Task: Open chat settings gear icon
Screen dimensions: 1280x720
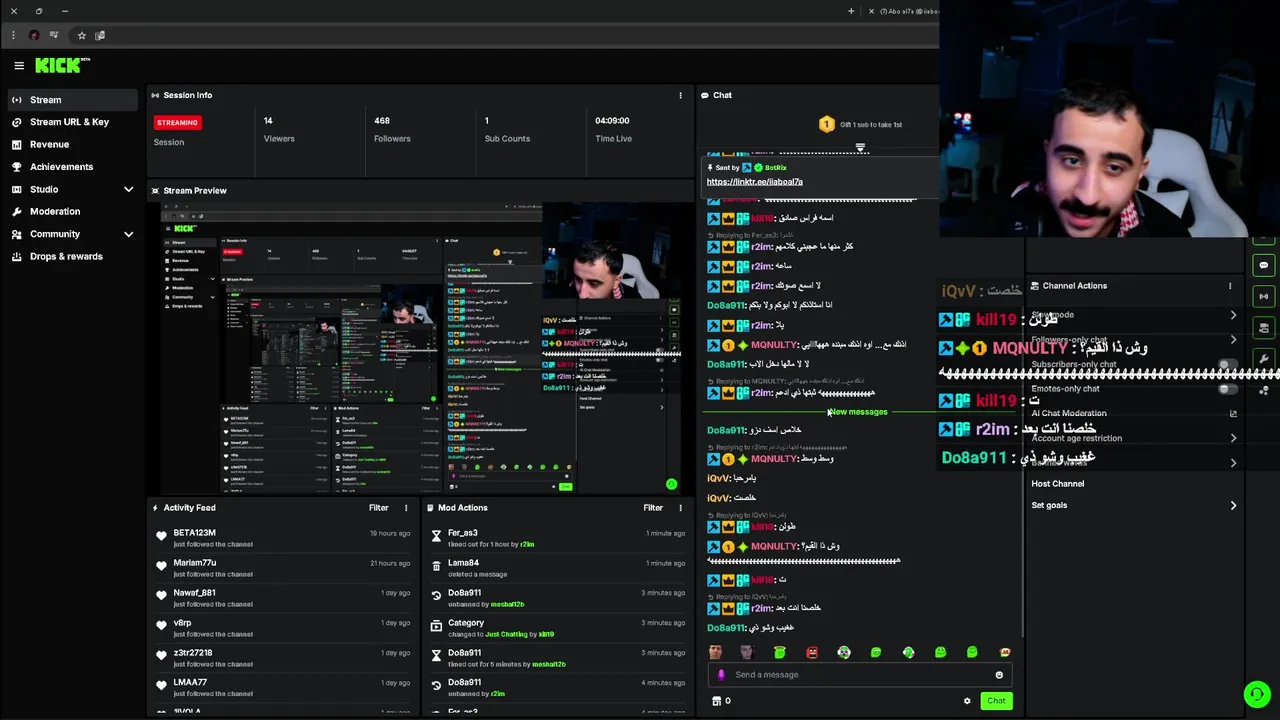Action: point(966,701)
